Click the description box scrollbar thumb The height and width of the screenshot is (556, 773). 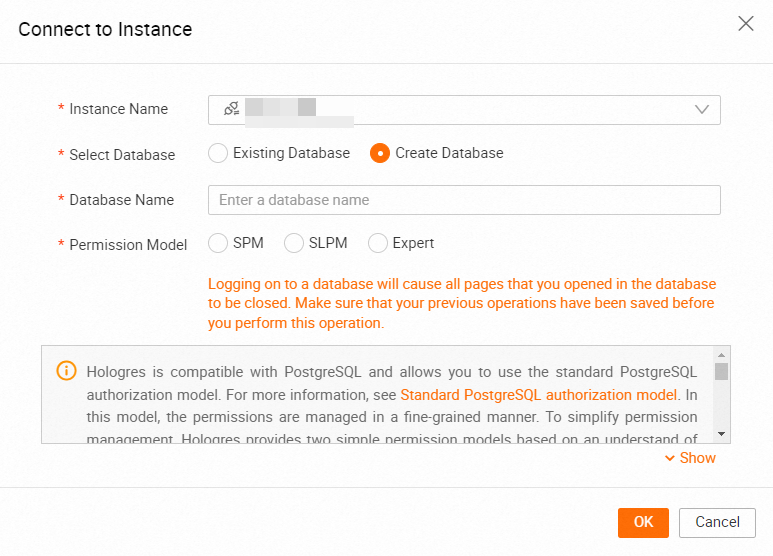721,372
